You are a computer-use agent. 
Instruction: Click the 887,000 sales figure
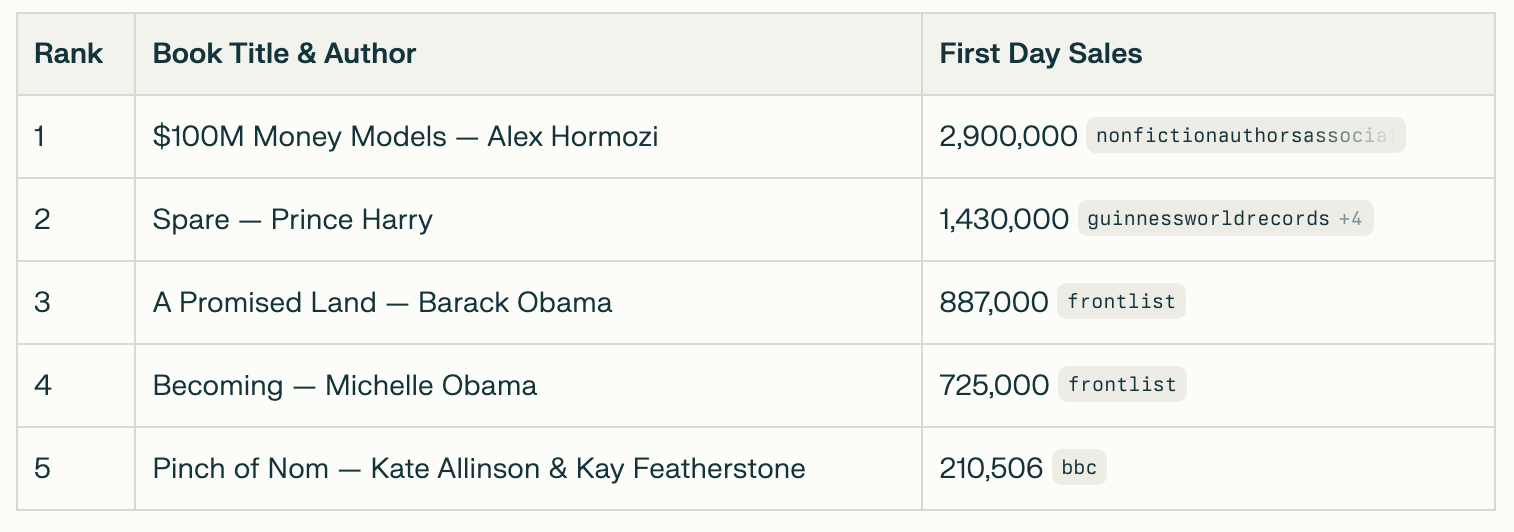[994, 302]
